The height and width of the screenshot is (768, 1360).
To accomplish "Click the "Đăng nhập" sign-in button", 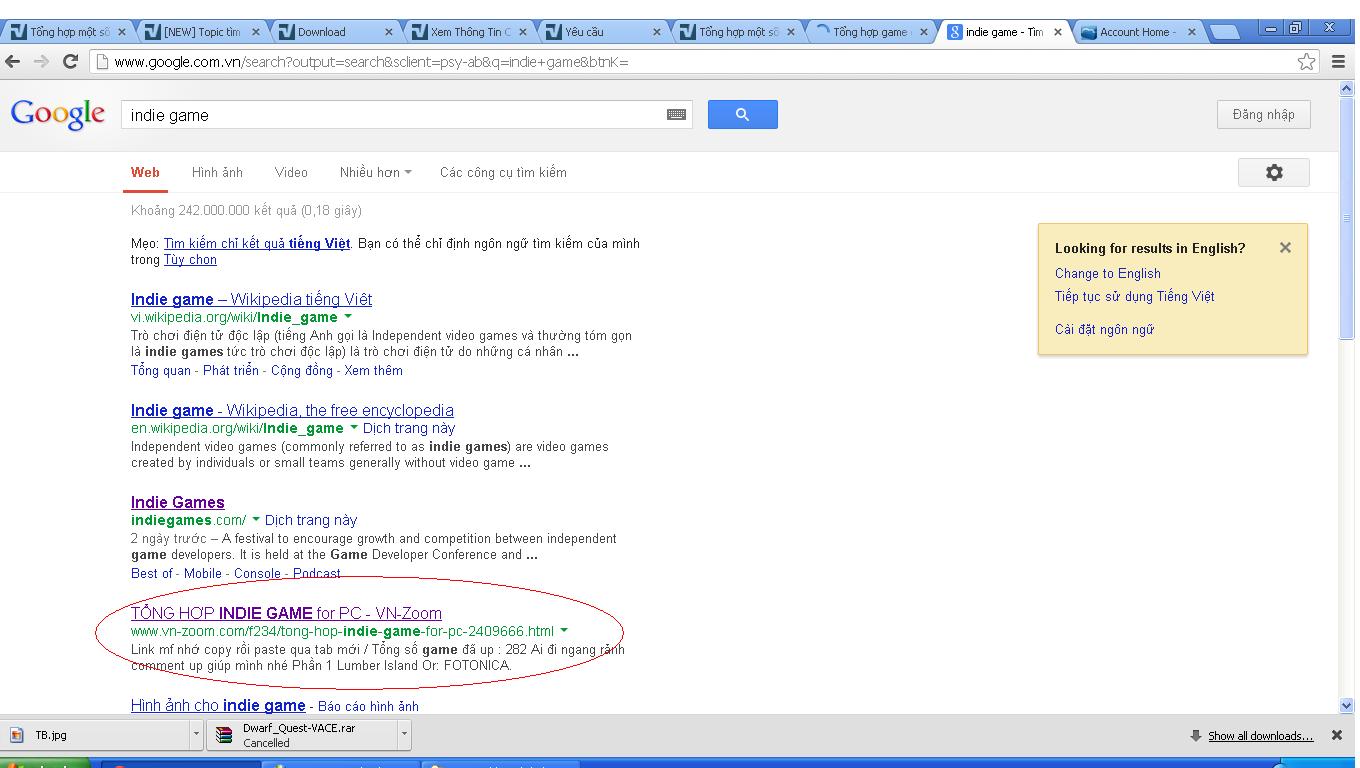I will (1263, 114).
